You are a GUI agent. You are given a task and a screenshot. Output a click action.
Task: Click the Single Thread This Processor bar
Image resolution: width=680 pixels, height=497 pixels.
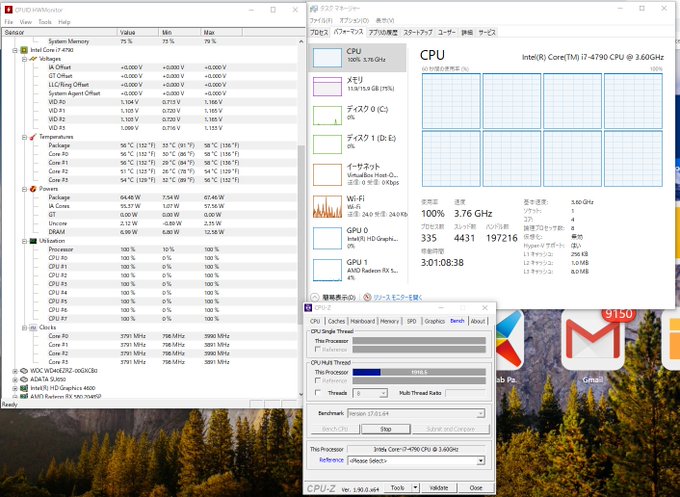pyautogui.click(x=419, y=341)
